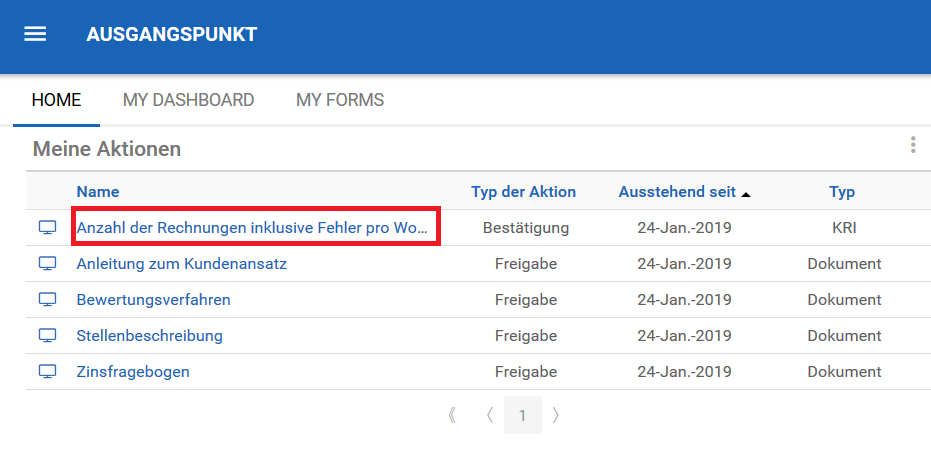Switch to the MY FORMS tab
This screenshot has height=450, width=931.
click(340, 100)
